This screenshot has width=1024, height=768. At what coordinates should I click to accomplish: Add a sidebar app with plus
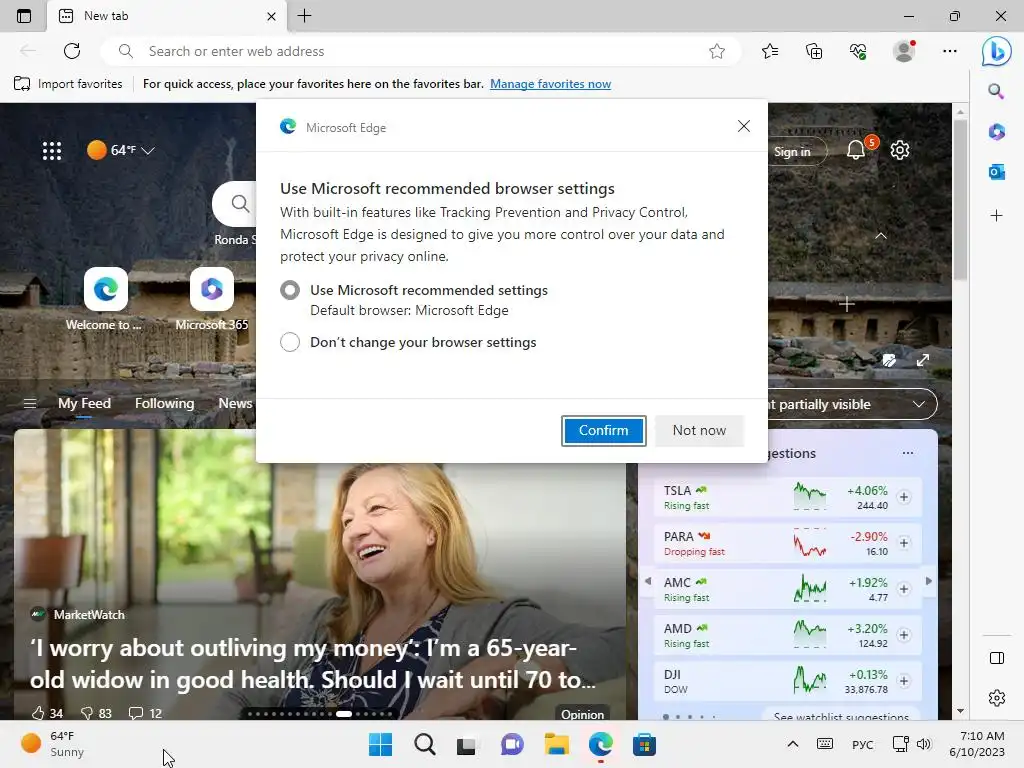pos(996,216)
